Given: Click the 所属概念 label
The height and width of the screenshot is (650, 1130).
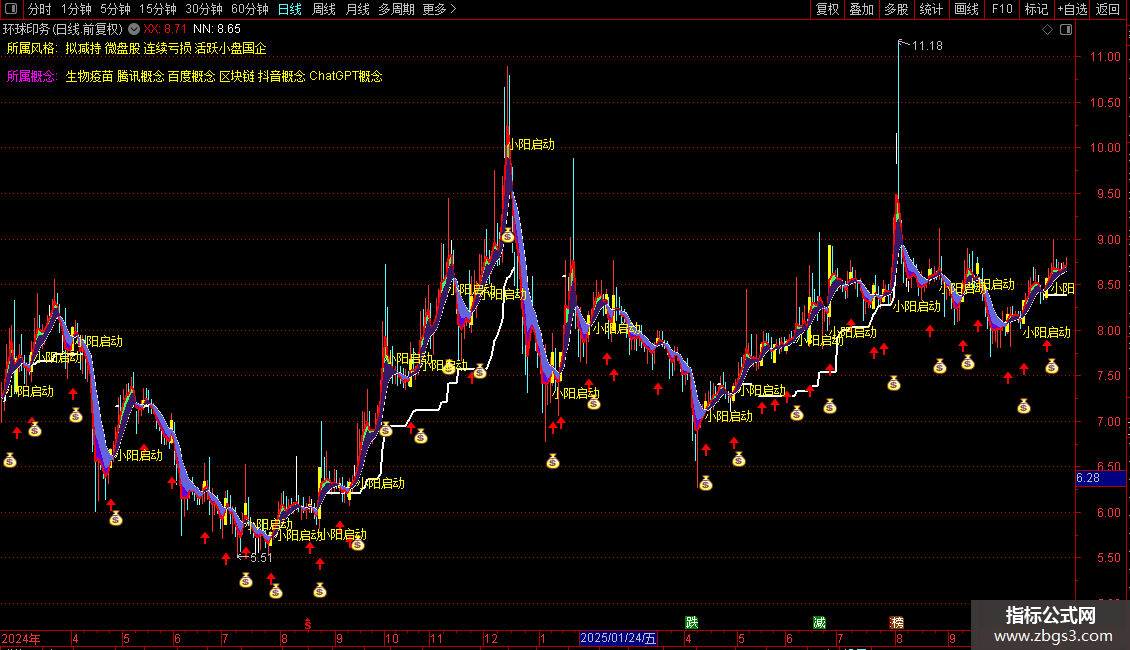Looking at the screenshot, I should [x=32, y=76].
